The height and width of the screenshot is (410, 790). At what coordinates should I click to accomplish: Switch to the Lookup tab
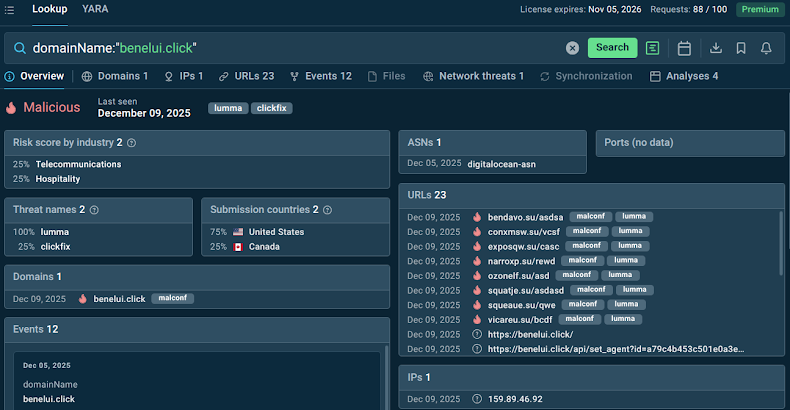pyautogui.click(x=49, y=9)
